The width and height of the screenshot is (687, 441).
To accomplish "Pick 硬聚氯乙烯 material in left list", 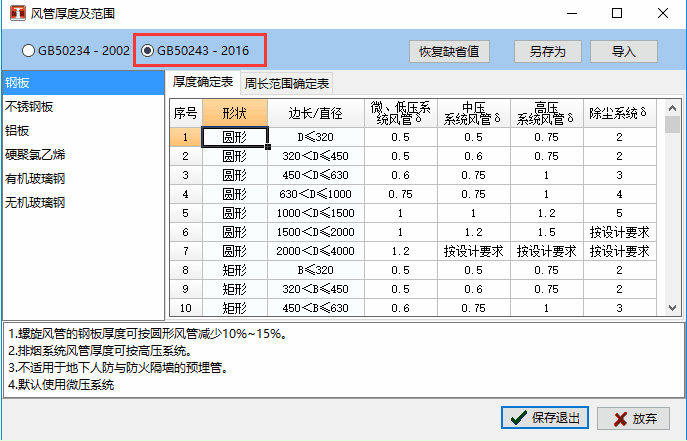I will tap(35, 155).
